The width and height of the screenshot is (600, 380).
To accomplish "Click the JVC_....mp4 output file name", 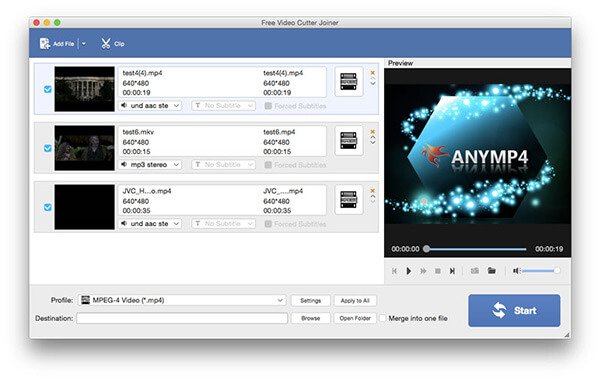I will [283, 191].
